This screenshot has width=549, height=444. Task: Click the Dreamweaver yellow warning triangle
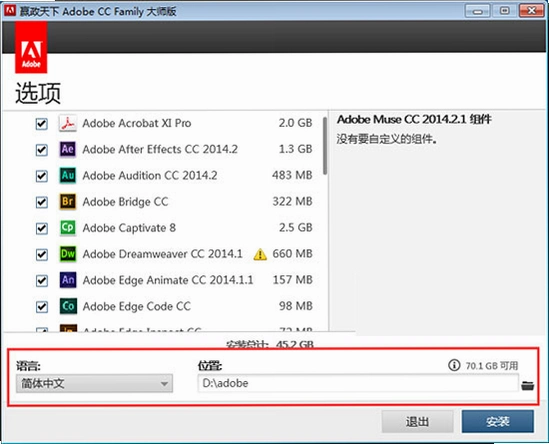click(x=260, y=254)
